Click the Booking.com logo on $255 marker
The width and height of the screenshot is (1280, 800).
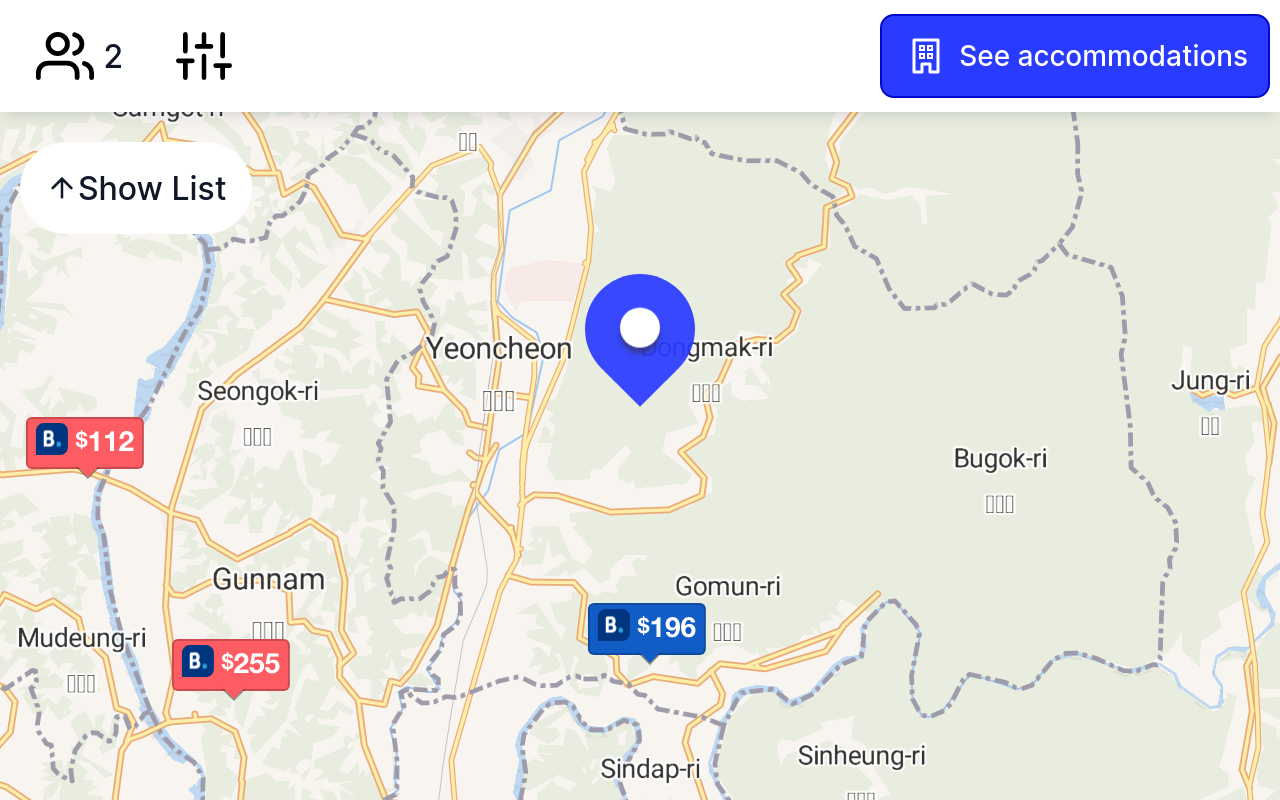(198, 662)
